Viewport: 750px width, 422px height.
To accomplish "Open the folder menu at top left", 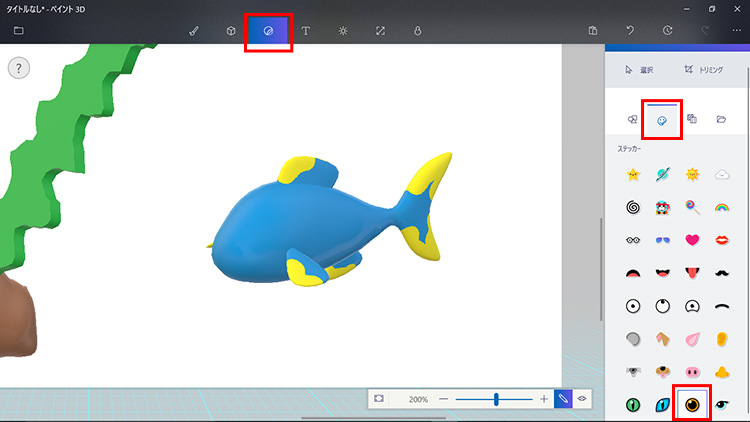I will click(18, 31).
